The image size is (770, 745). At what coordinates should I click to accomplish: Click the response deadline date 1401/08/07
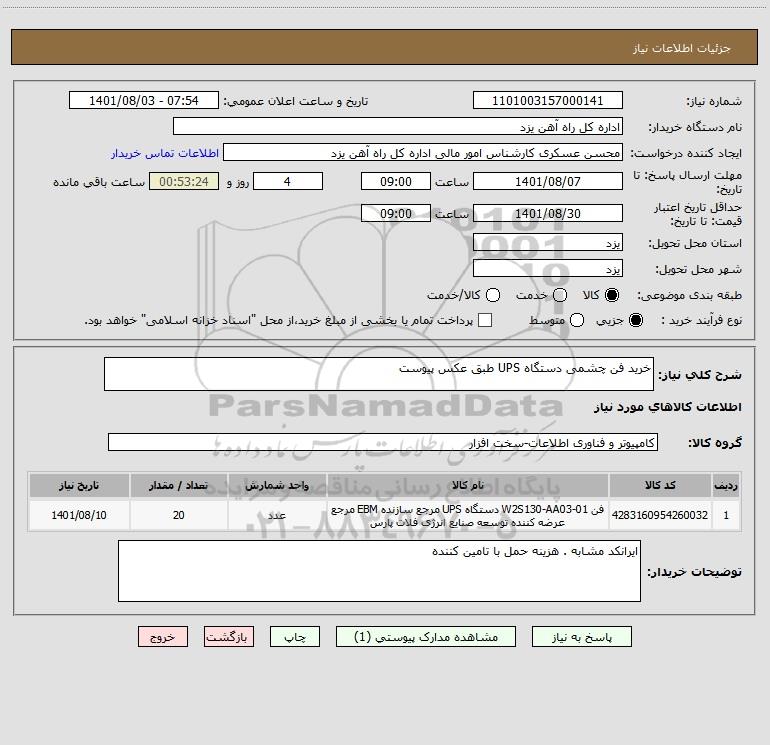pyautogui.click(x=548, y=181)
